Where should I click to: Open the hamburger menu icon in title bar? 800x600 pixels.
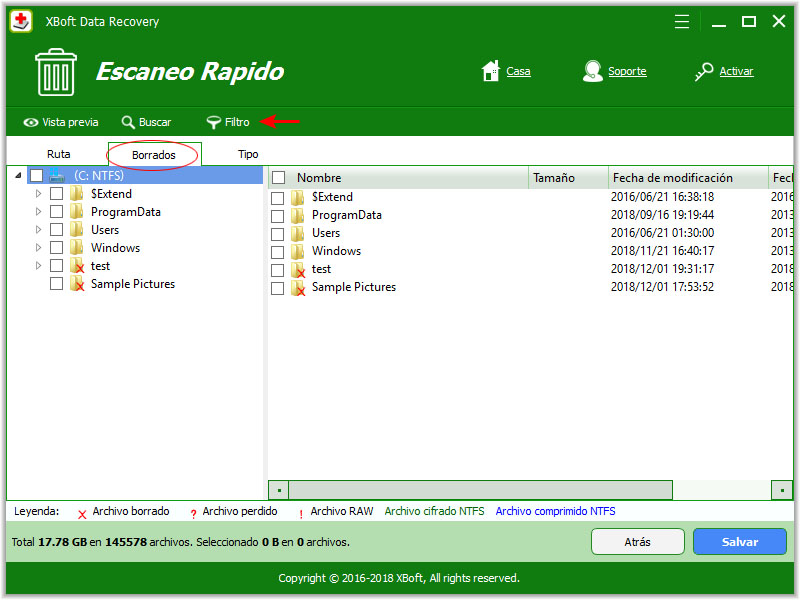[682, 21]
